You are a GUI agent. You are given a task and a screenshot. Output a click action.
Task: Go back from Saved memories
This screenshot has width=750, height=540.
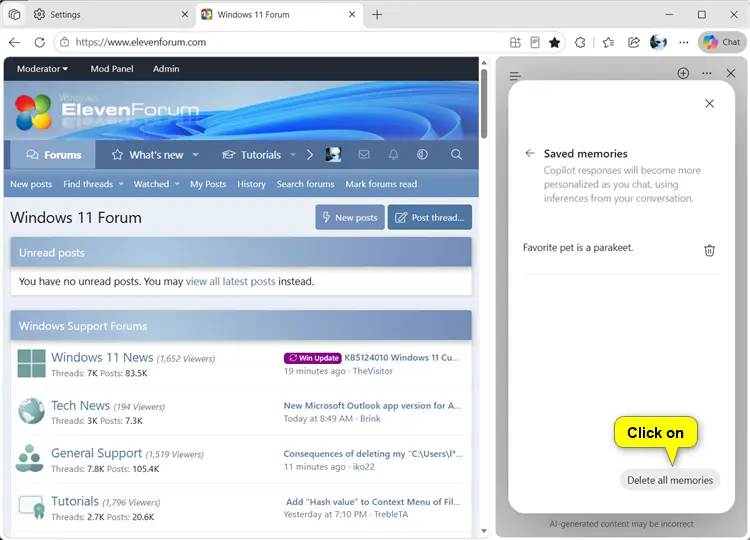point(529,153)
